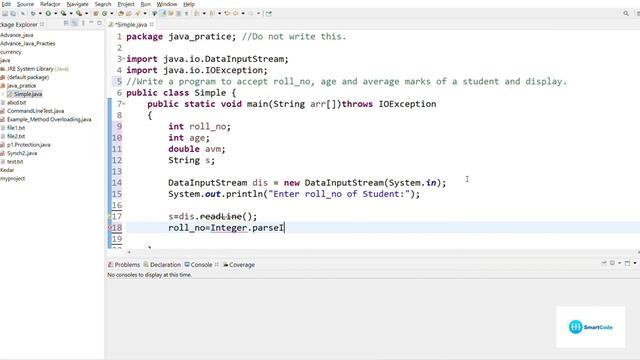
Task: Select the Advance_Java_Practies project
Action: pyautogui.click(x=27, y=43)
